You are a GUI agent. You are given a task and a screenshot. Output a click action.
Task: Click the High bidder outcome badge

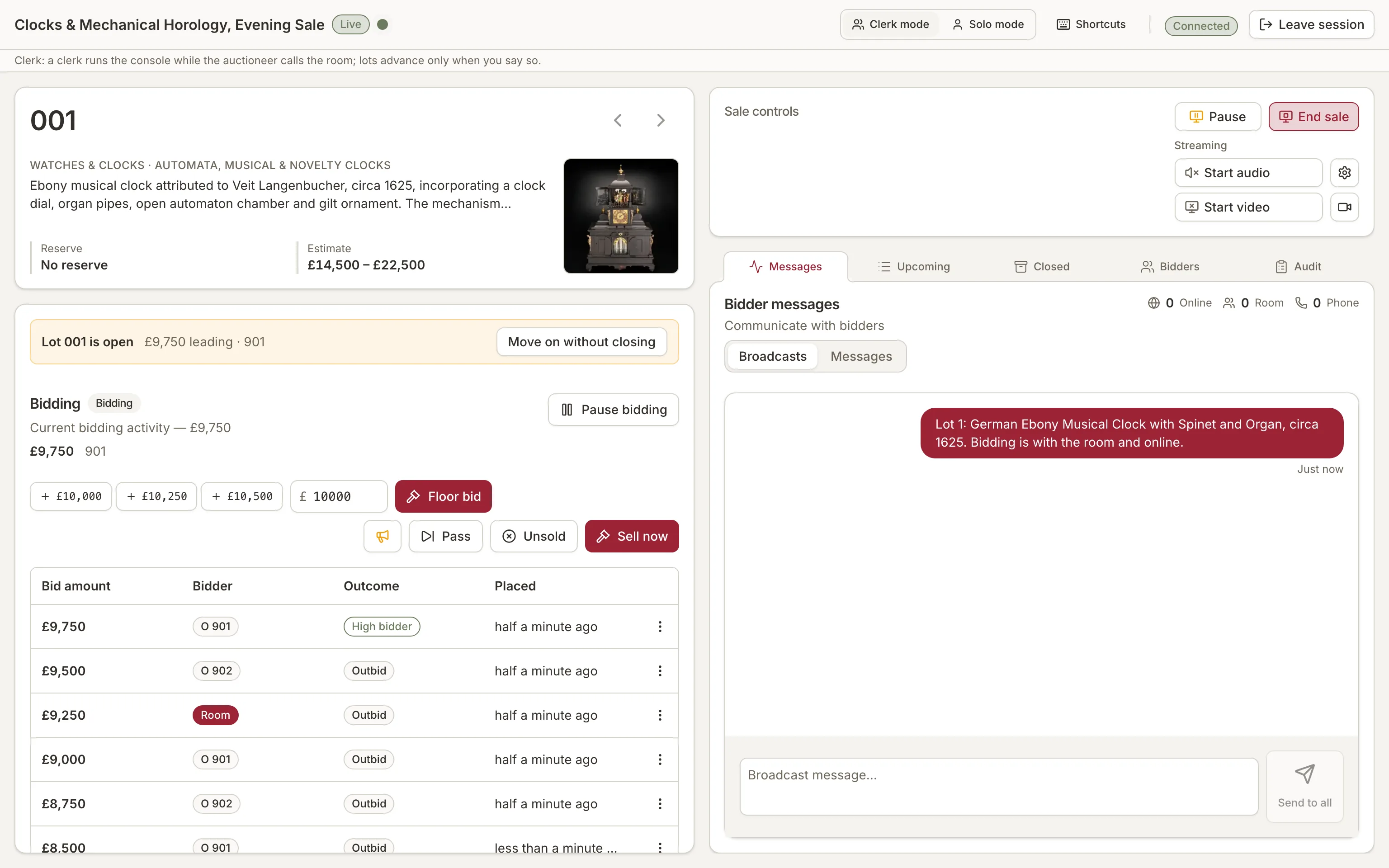click(382, 626)
